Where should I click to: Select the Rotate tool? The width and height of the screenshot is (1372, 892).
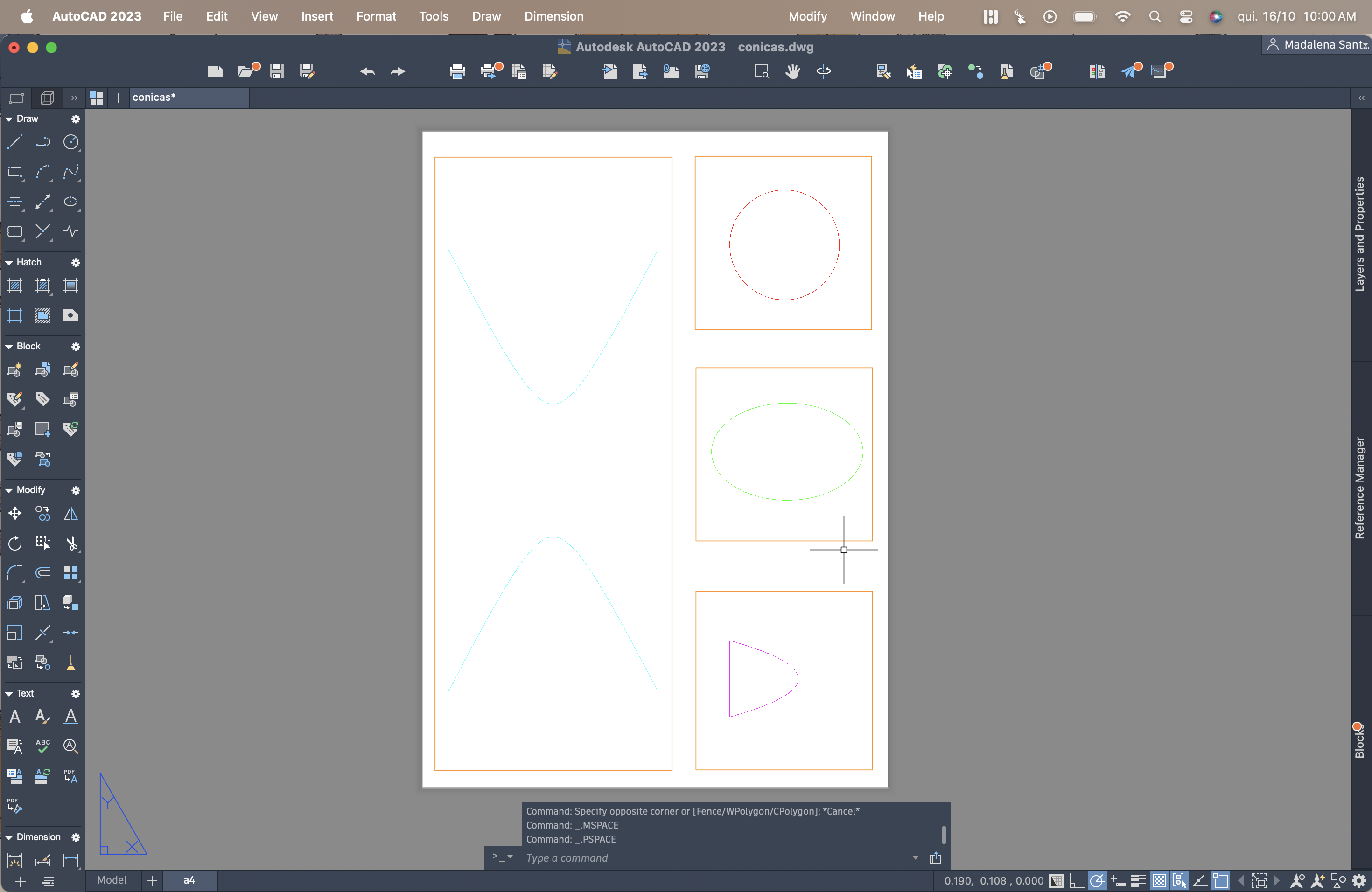pos(15,543)
